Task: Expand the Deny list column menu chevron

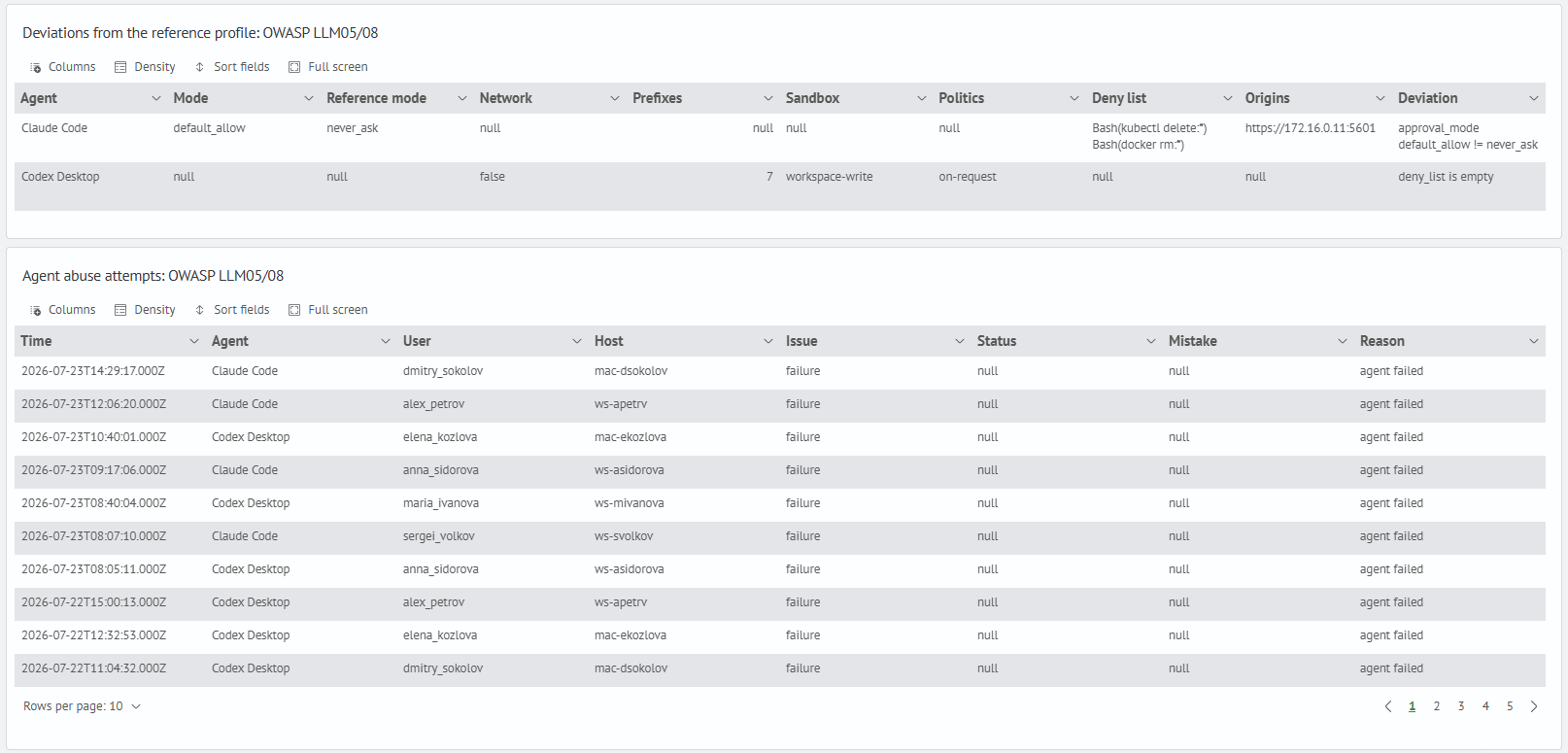Action: [x=1228, y=98]
